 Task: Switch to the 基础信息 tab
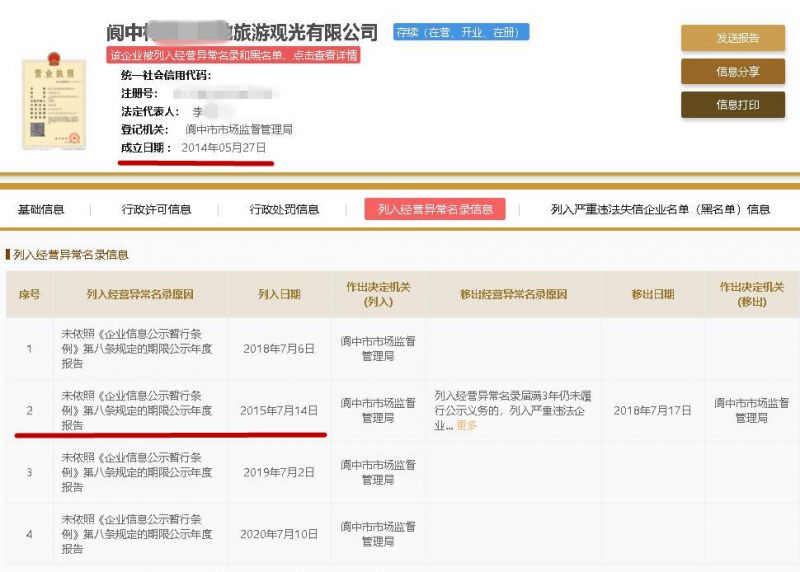tap(41, 209)
